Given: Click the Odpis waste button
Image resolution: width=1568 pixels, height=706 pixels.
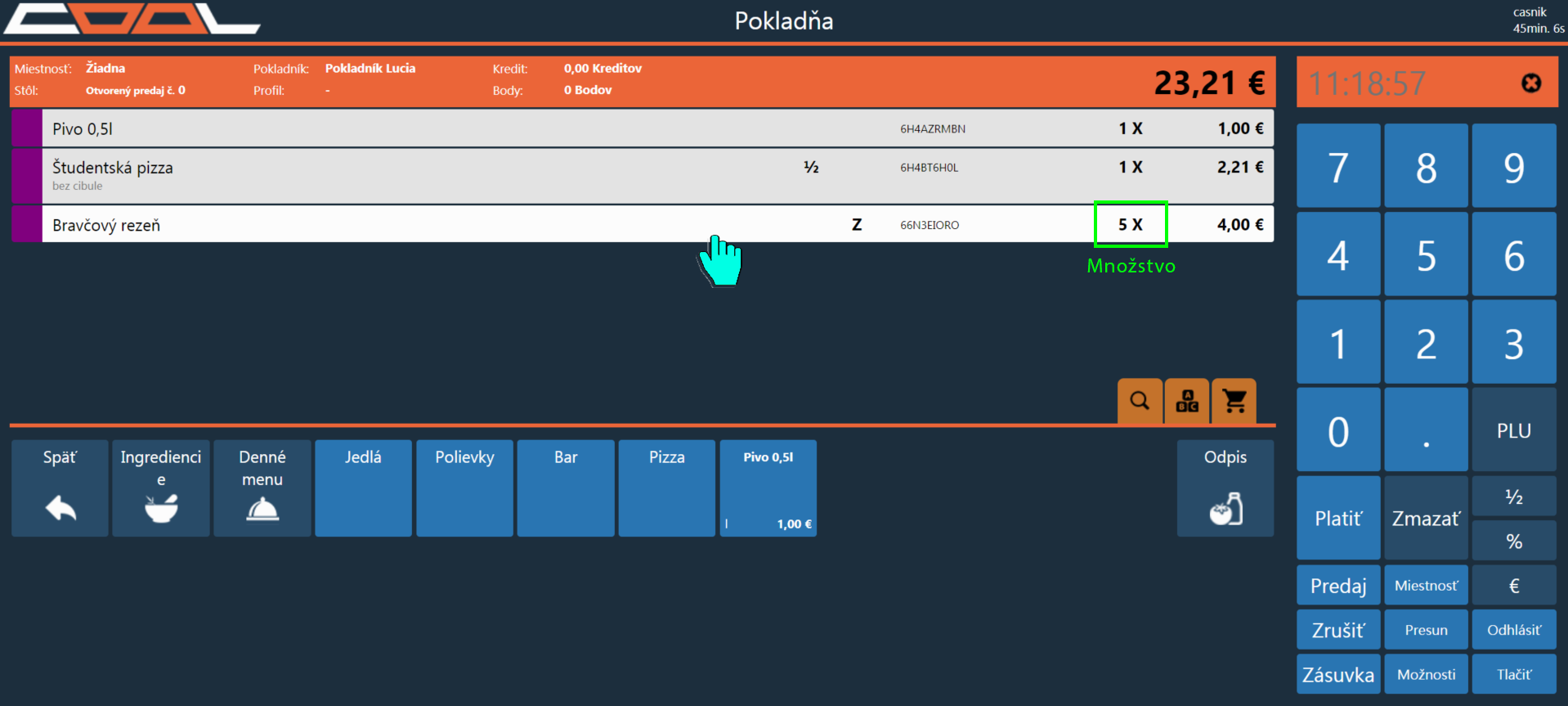Looking at the screenshot, I should pos(1225,488).
